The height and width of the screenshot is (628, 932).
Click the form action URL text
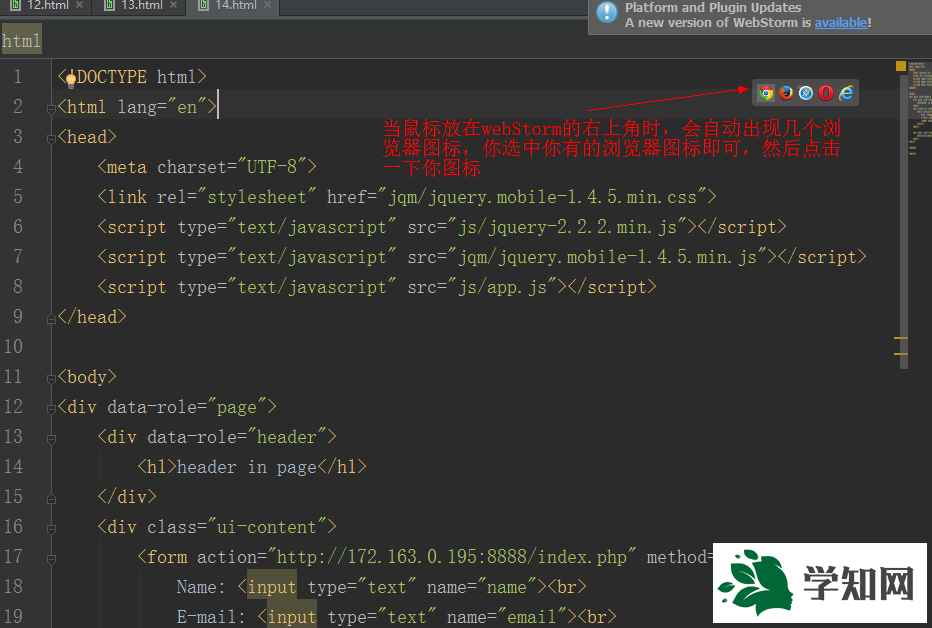(x=452, y=557)
